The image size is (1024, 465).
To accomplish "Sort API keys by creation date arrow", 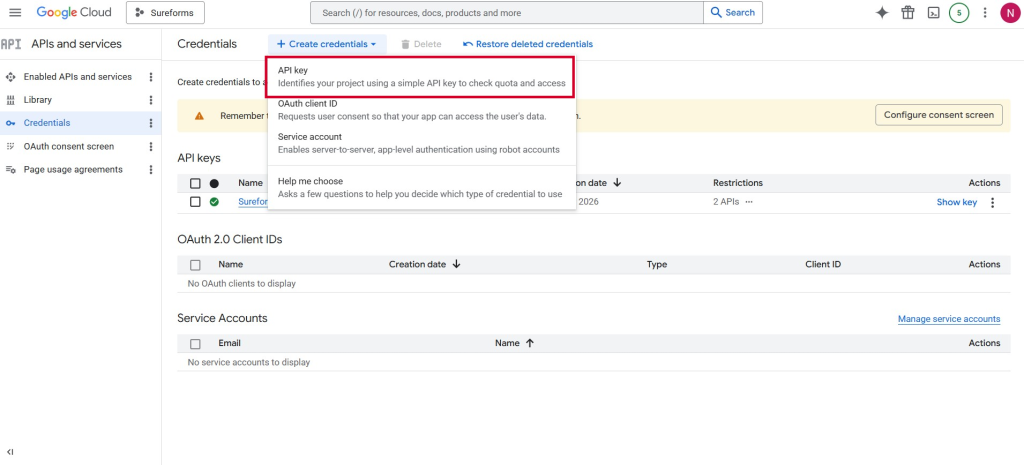I will point(617,183).
